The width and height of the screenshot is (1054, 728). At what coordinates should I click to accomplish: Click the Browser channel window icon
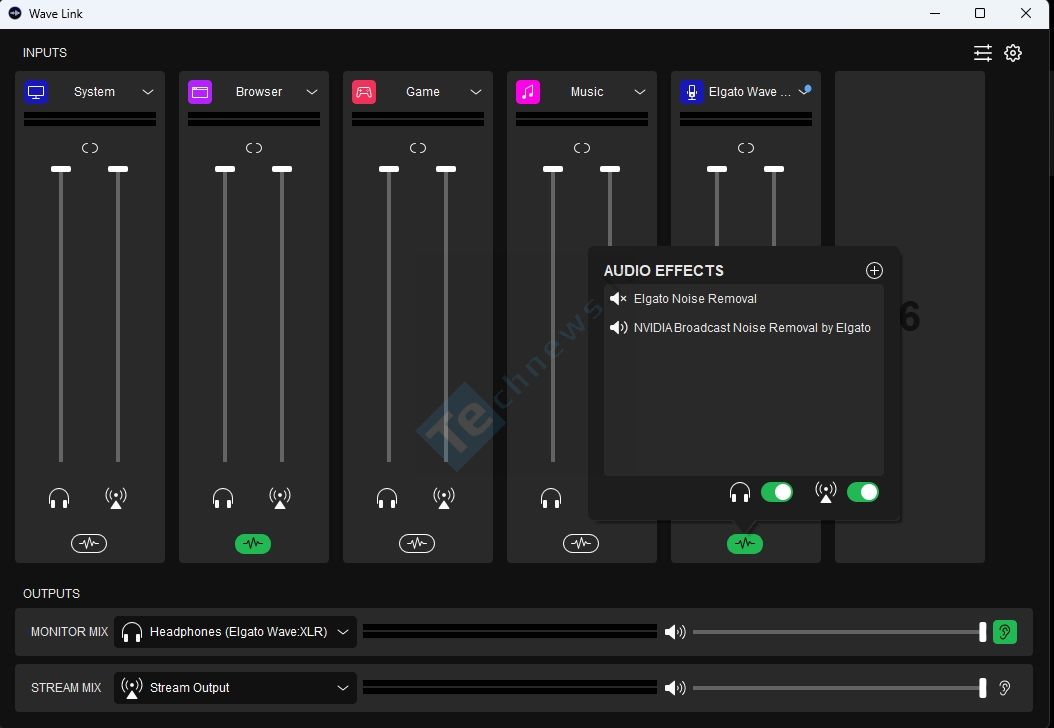click(x=200, y=92)
